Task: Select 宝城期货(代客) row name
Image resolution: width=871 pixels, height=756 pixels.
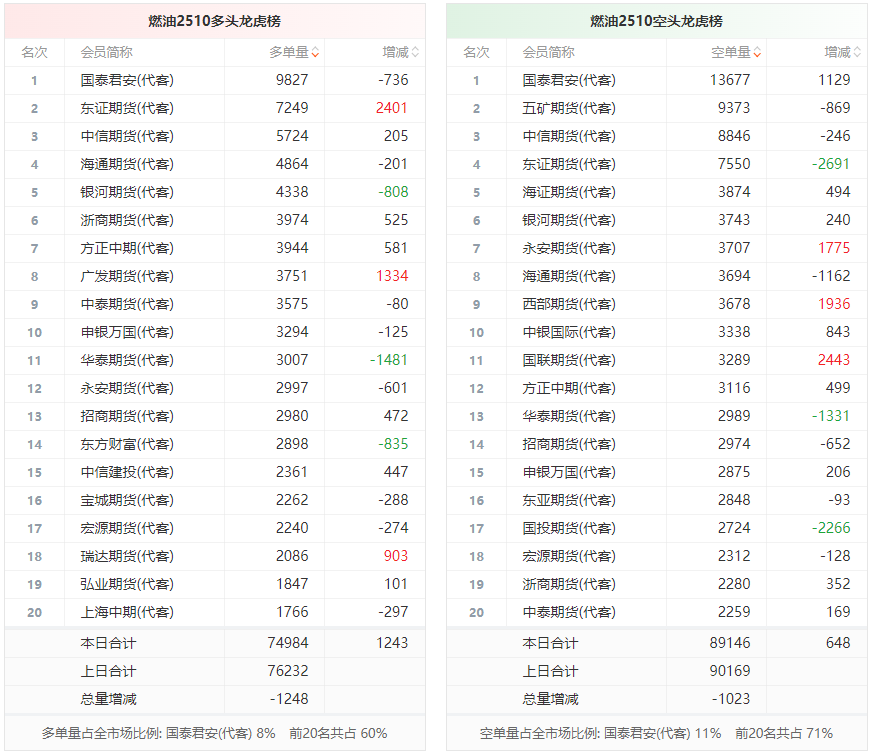Action: click(127, 500)
